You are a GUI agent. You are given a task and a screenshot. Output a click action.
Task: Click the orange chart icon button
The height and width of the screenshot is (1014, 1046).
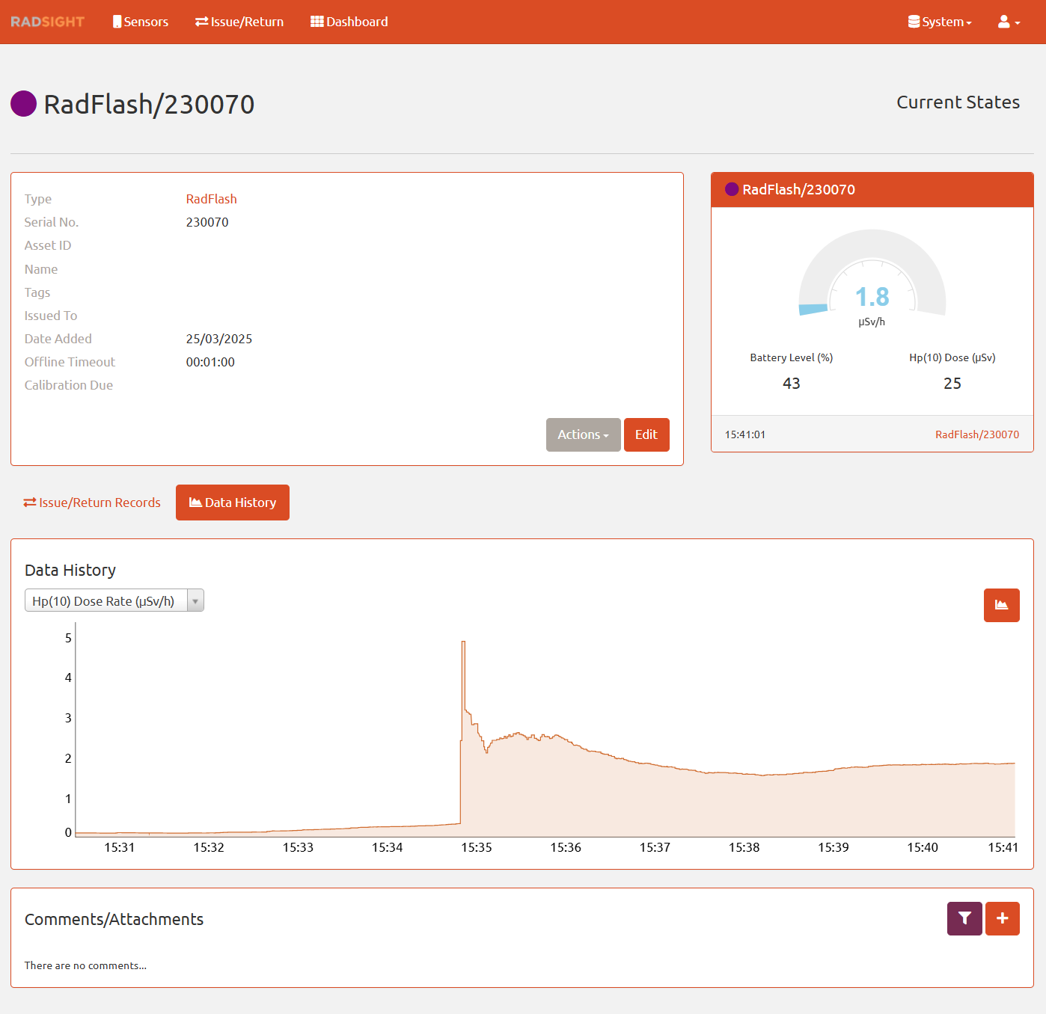click(1001, 605)
